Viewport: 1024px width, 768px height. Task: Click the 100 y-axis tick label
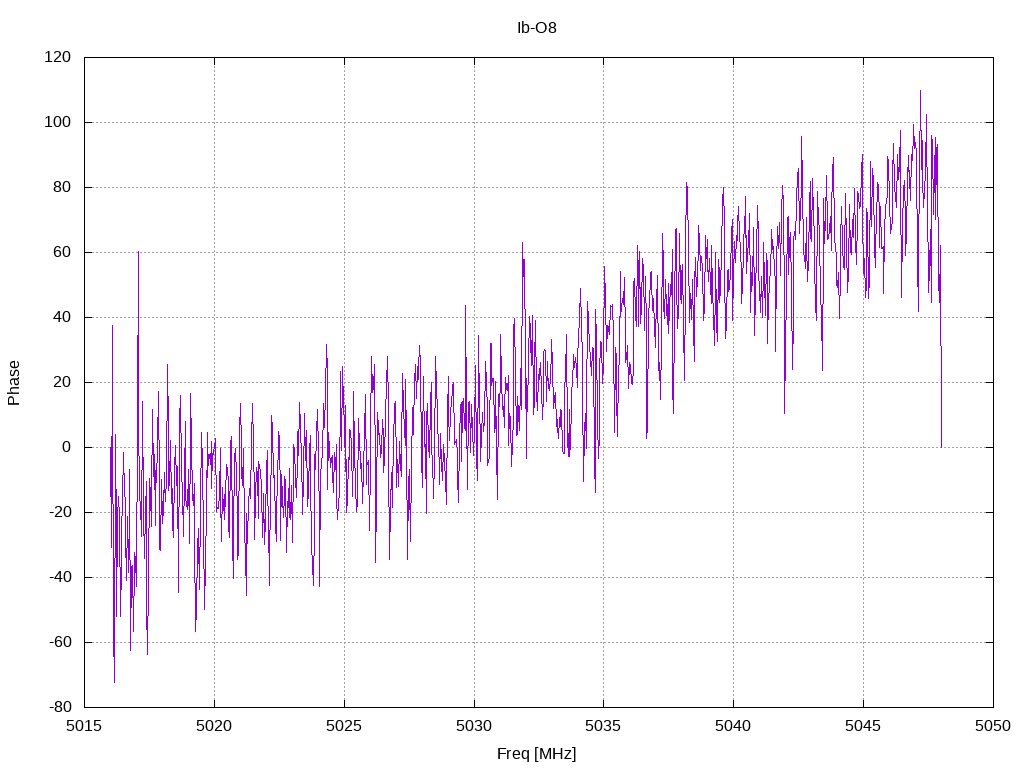point(57,122)
